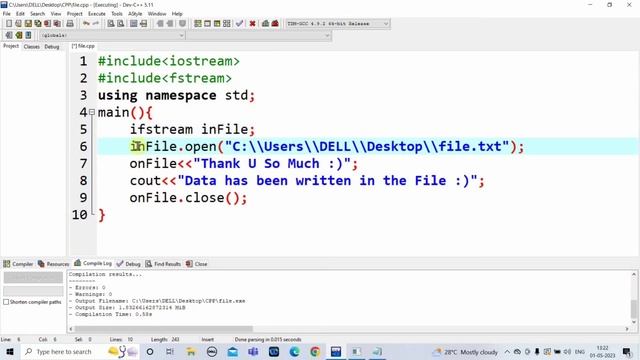Viewport: 640px width, 360px height.
Task: Click the Compile & Run toolbar icon
Action: pyautogui.click(x=217, y=24)
